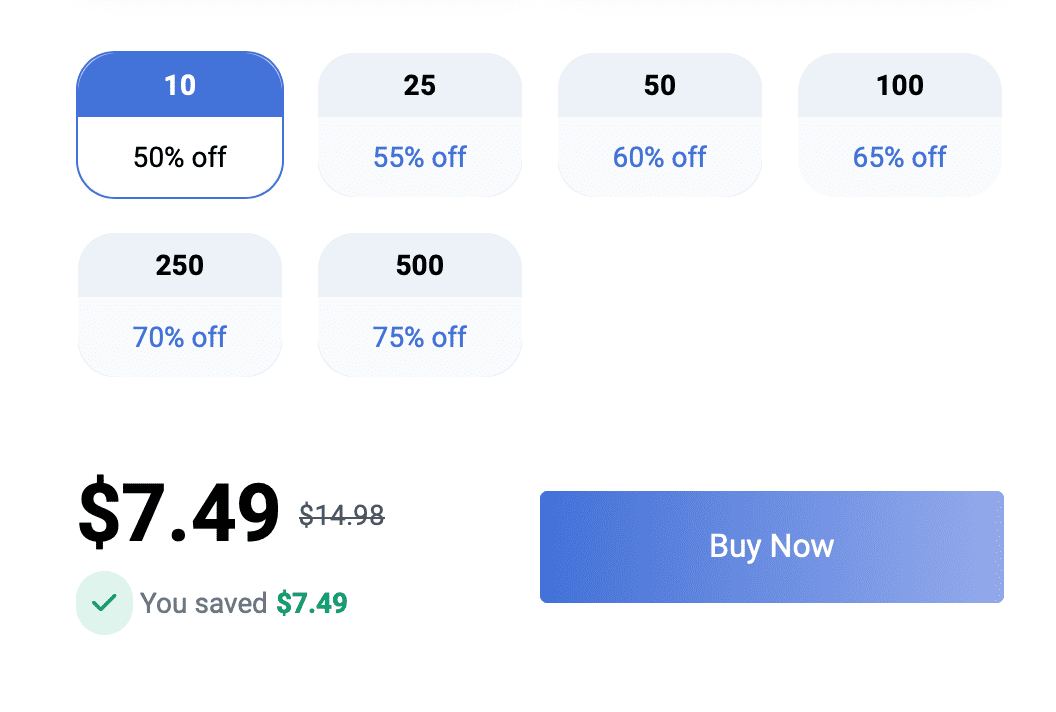
Task: Click the 55% off discount label
Action: point(419,157)
